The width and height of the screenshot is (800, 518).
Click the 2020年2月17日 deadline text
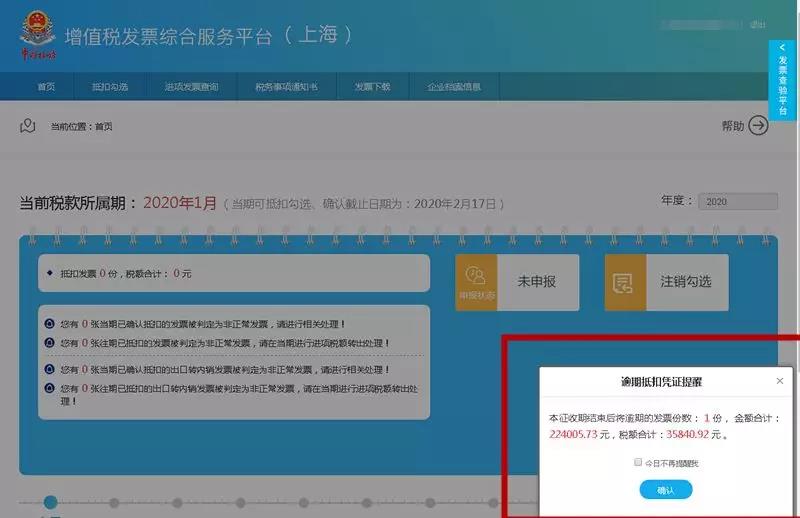tap(455, 204)
